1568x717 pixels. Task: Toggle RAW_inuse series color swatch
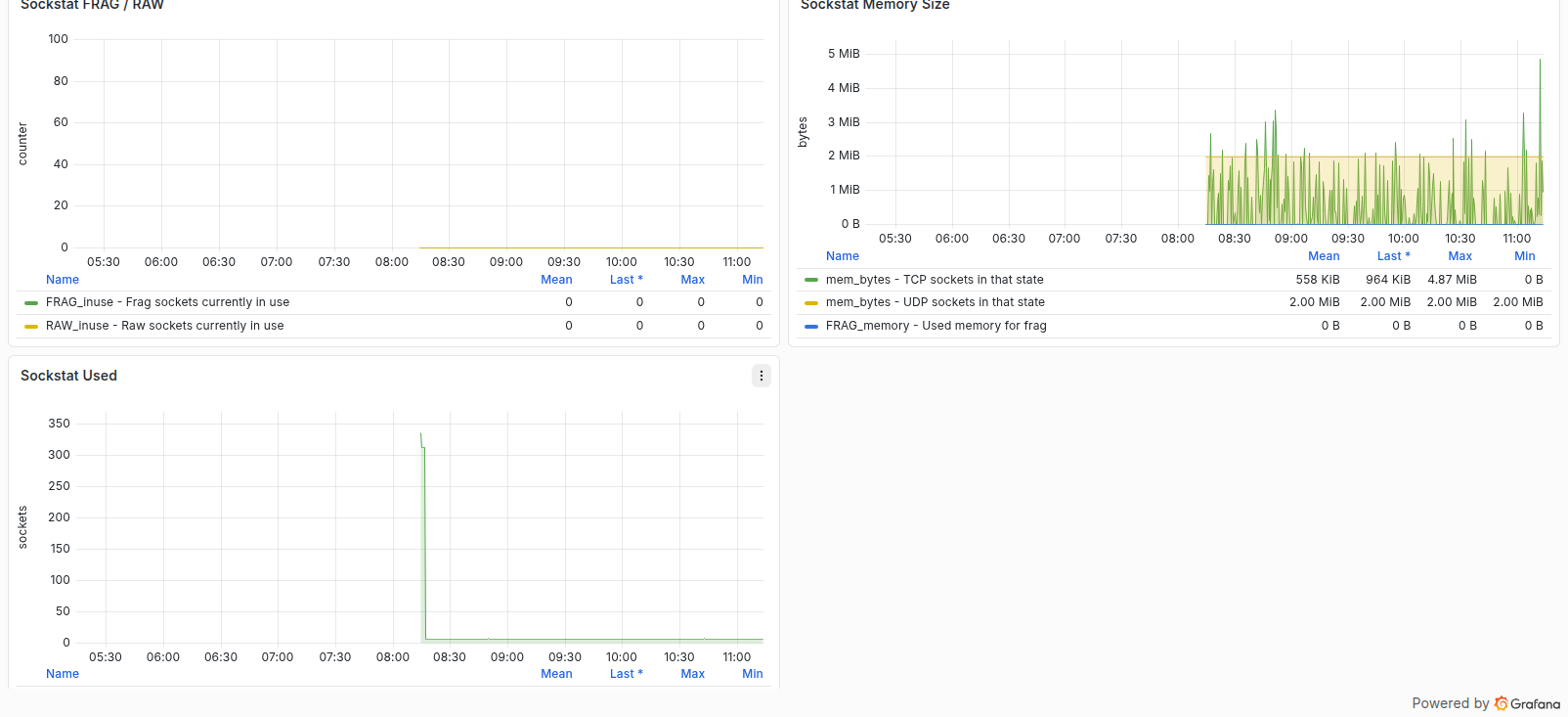tap(31, 327)
